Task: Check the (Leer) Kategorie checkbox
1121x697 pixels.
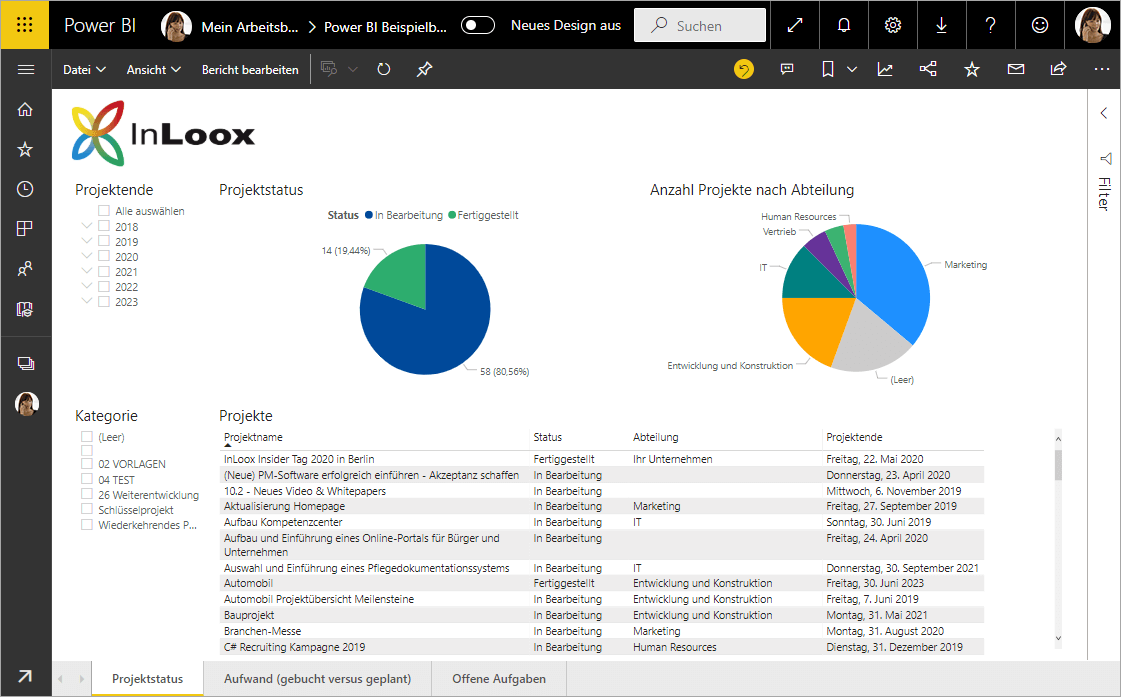Action: [87, 436]
